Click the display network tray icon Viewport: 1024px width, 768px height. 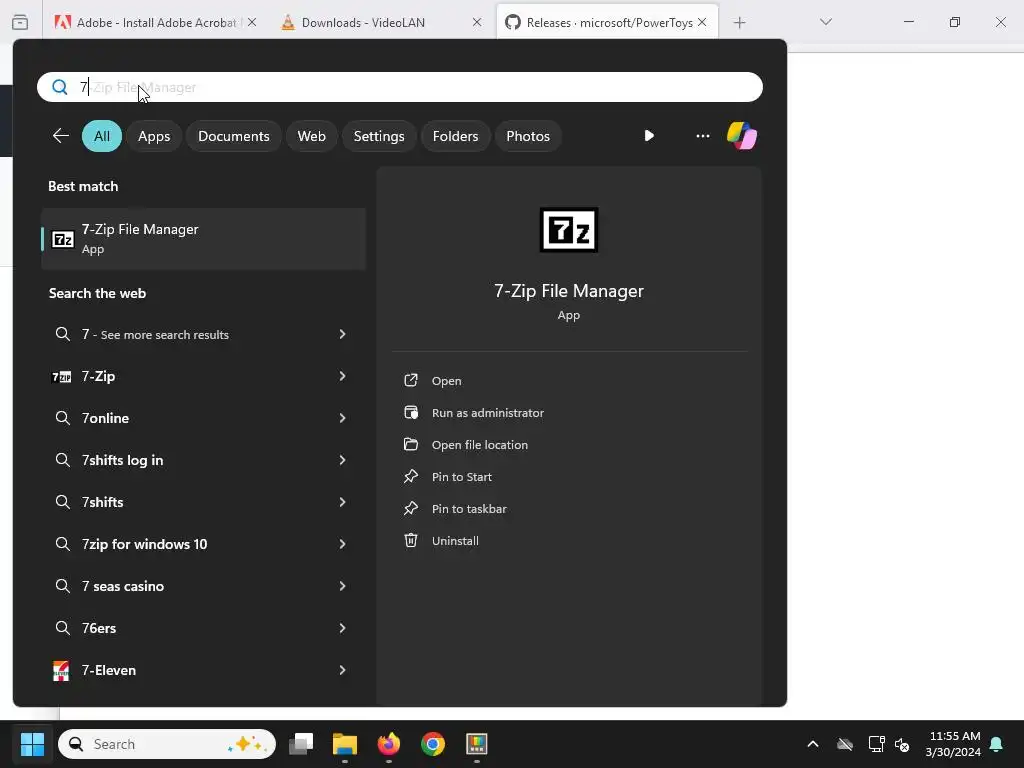point(876,744)
